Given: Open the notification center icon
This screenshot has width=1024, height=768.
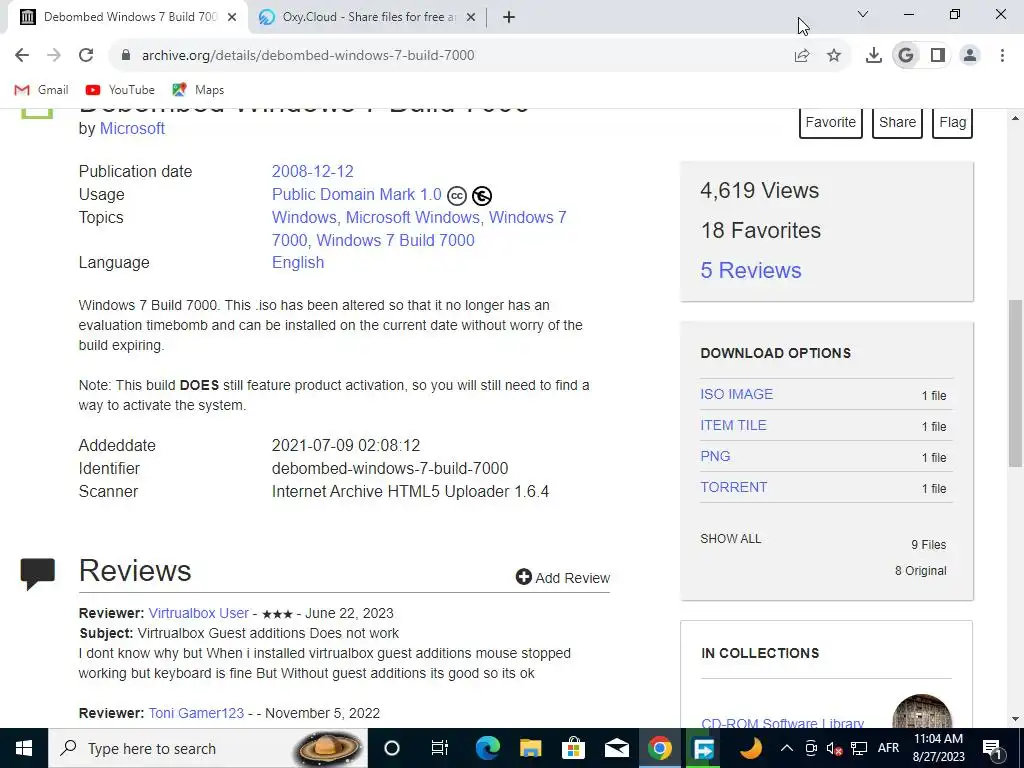Looking at the screenshot, I should pyautogui.click(x=992, y=748).
